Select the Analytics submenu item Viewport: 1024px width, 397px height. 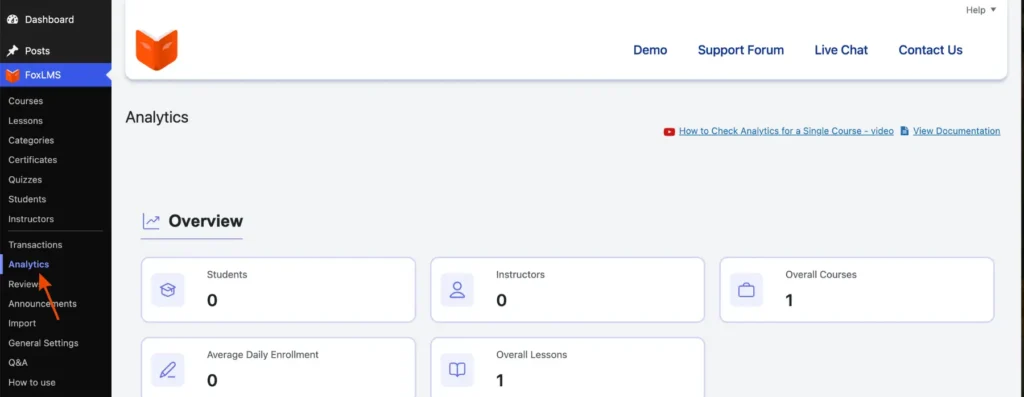tap(29, 264)
